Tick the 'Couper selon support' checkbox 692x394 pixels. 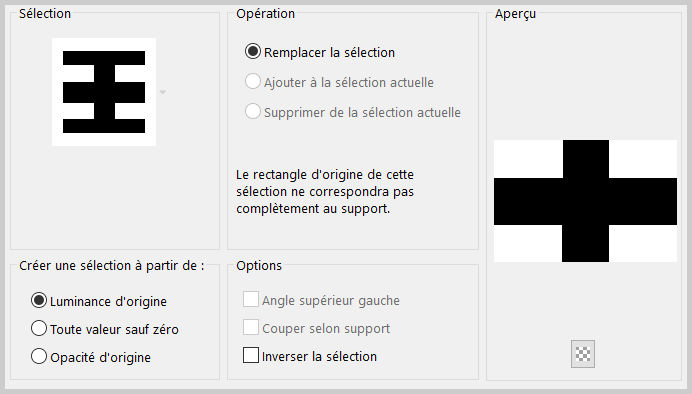click(251, 327)
